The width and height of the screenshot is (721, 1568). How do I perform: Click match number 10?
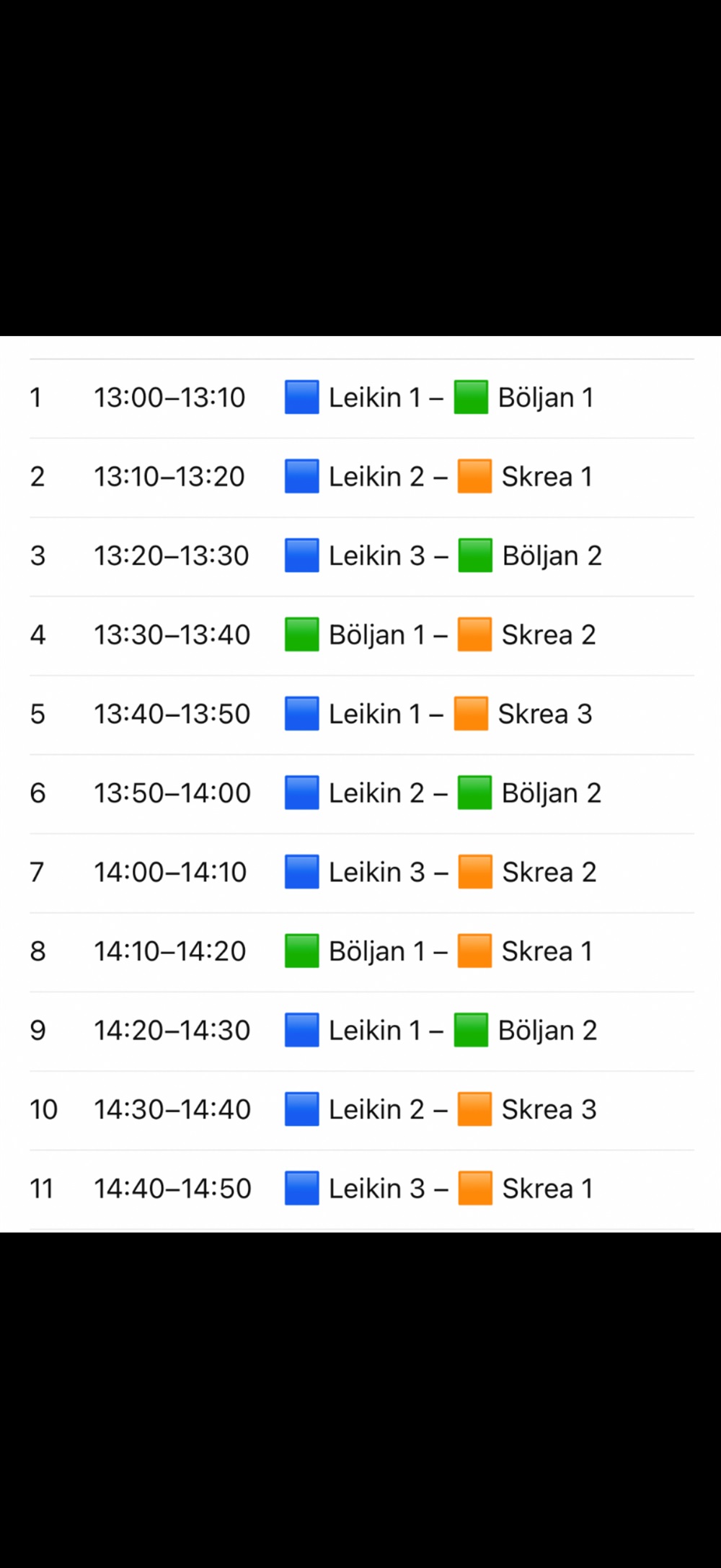point(43,1109)
